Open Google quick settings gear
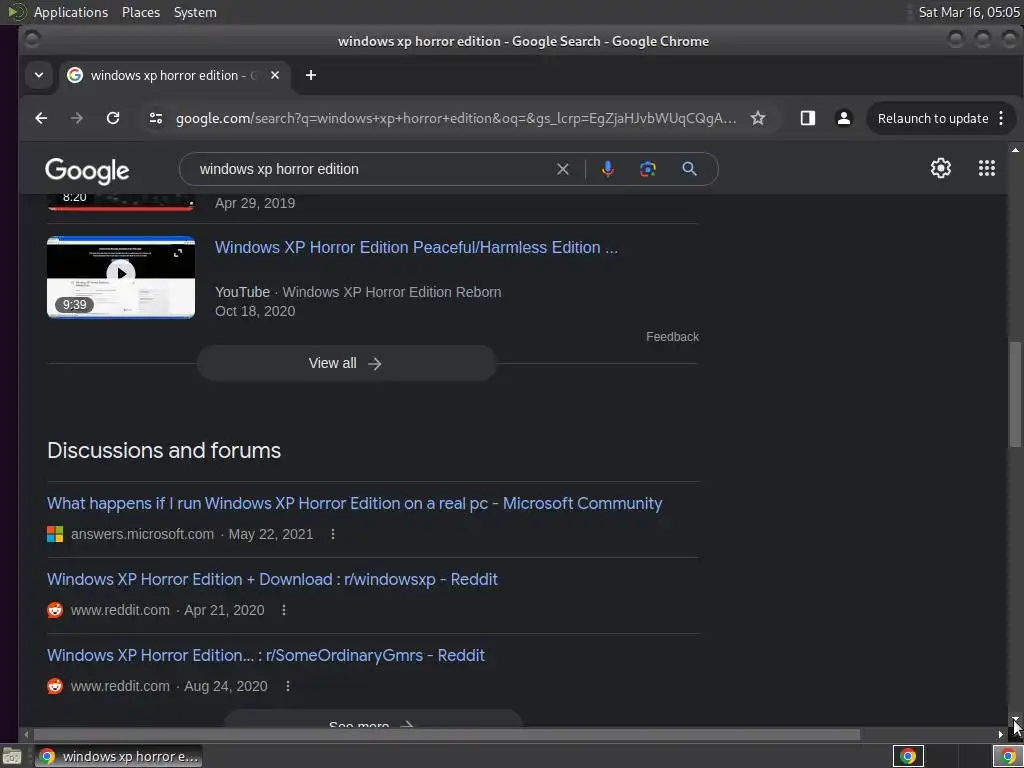 click(940, 168)
